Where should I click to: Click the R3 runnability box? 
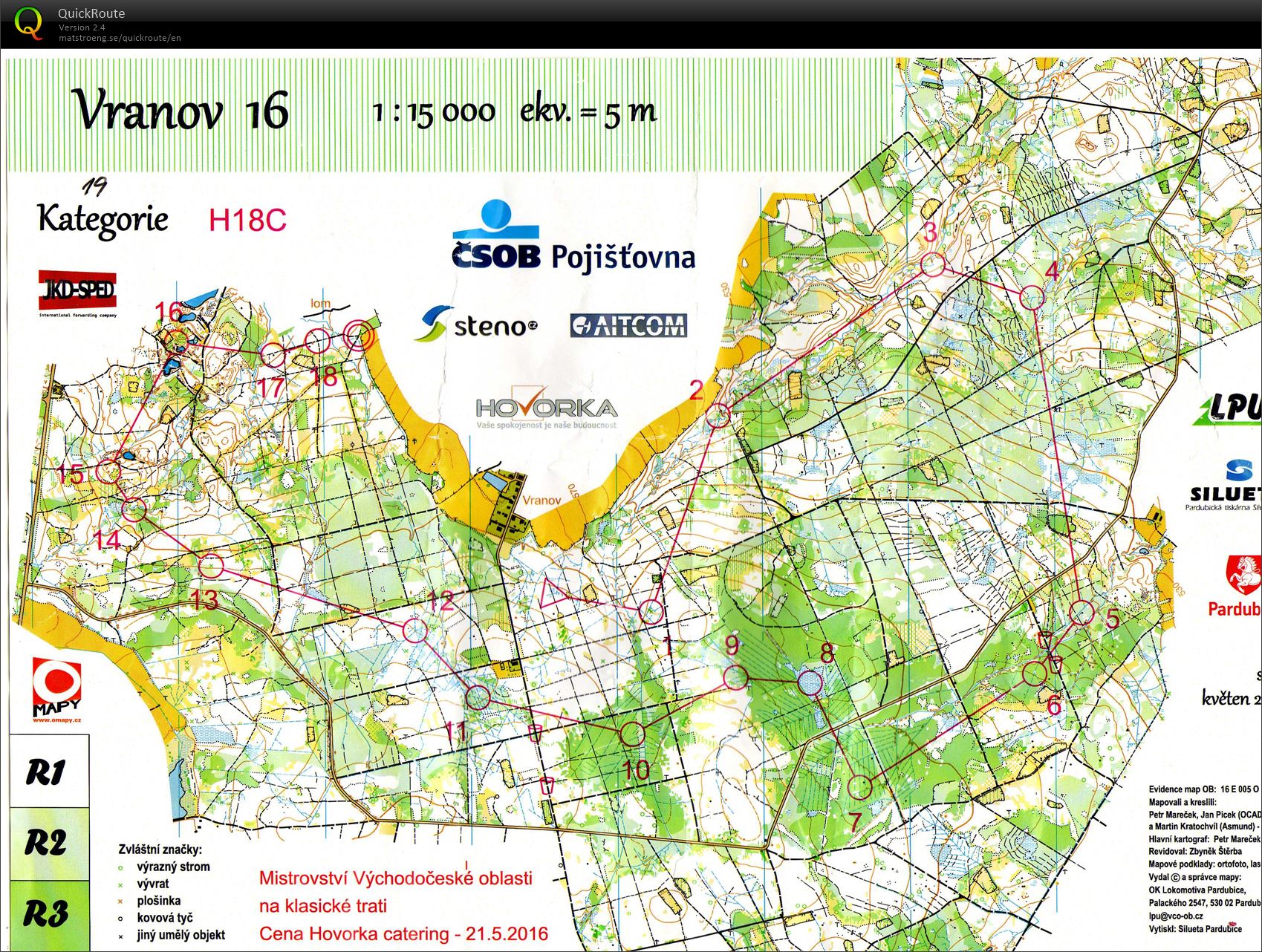coord(49,914)
